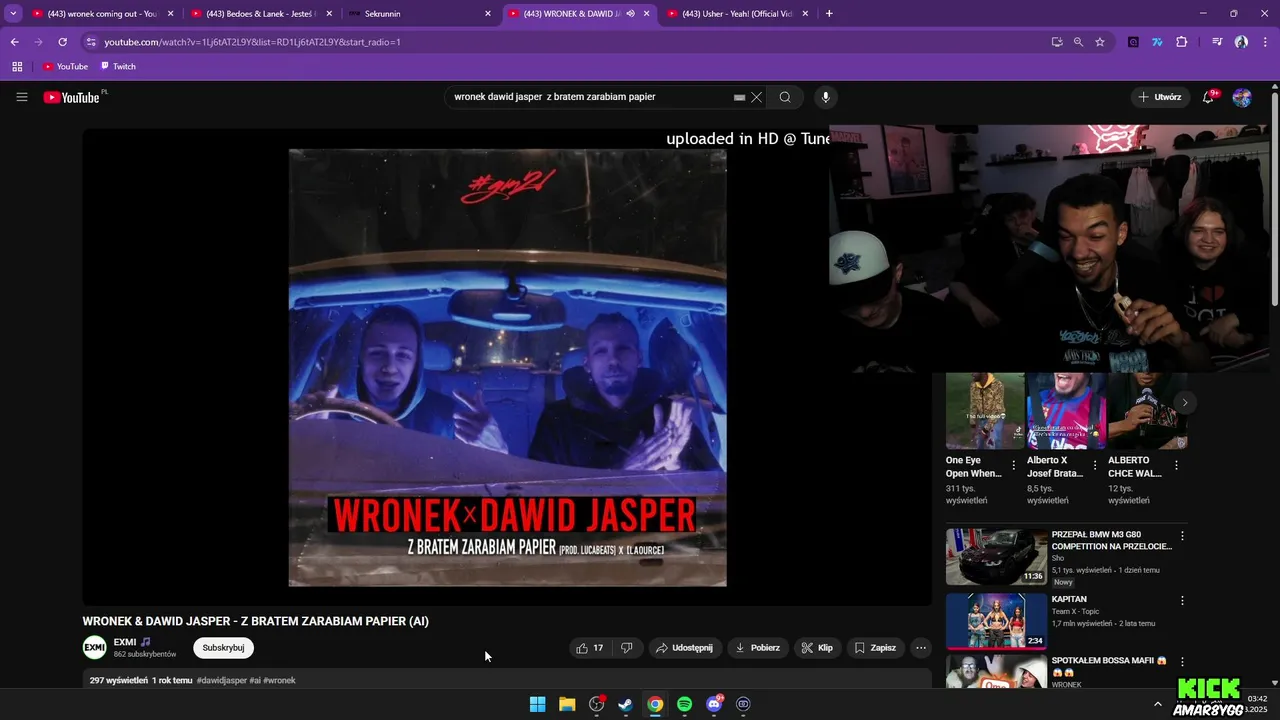Viewport: 1280px width, 720px height.
Task: Show next recommendation chips with arrow
Action: click(x=1185, y=402)
